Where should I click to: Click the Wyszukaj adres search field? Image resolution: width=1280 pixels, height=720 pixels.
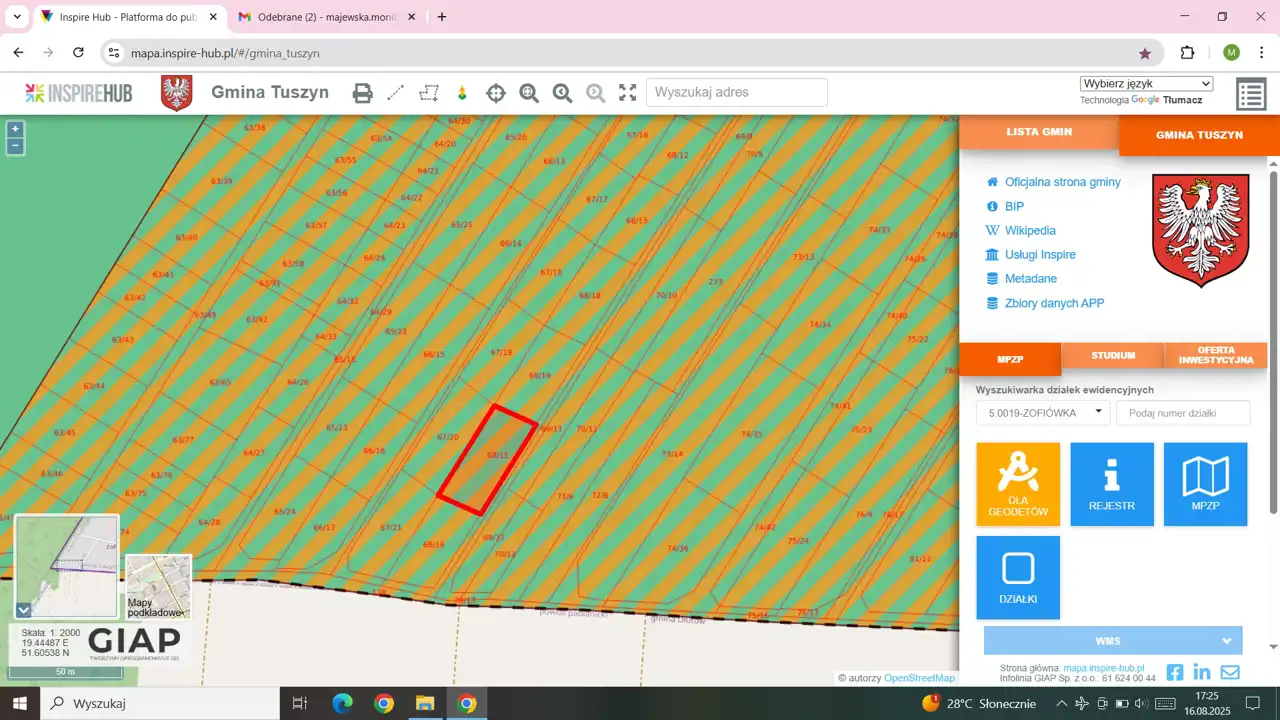737,92
